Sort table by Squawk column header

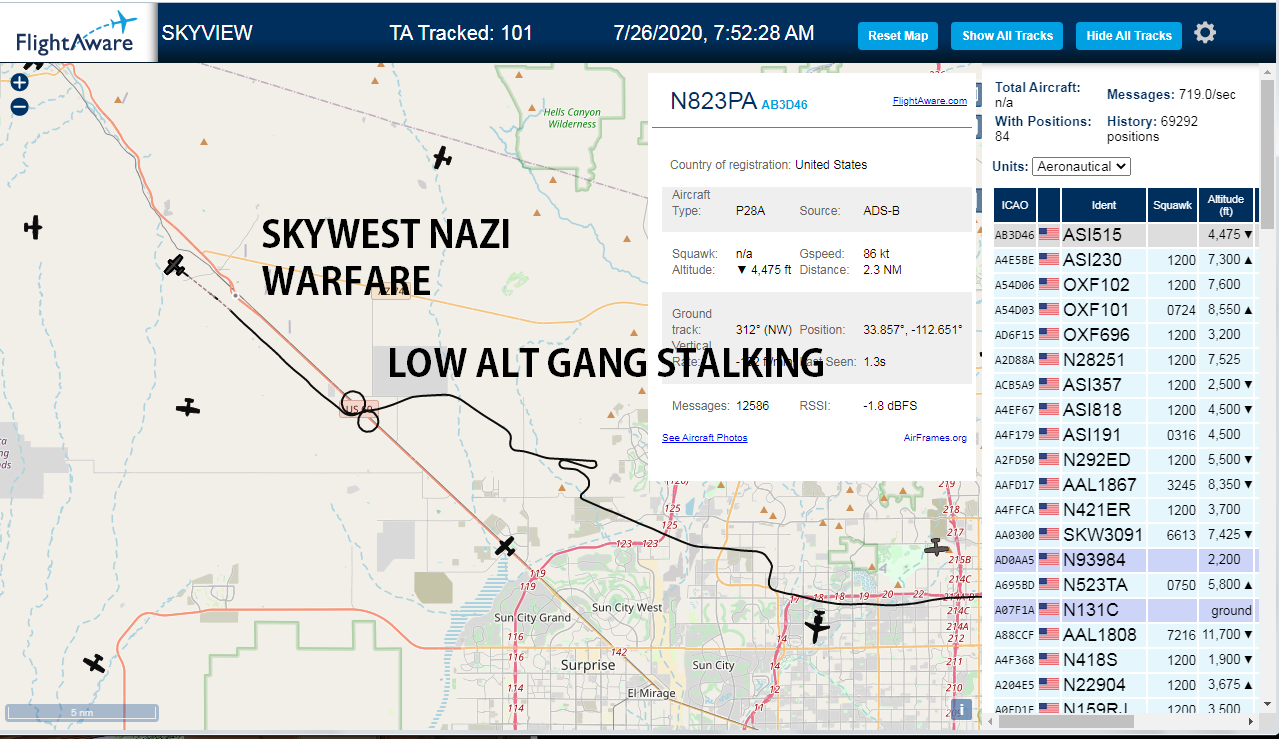(x=1172, y=205)
